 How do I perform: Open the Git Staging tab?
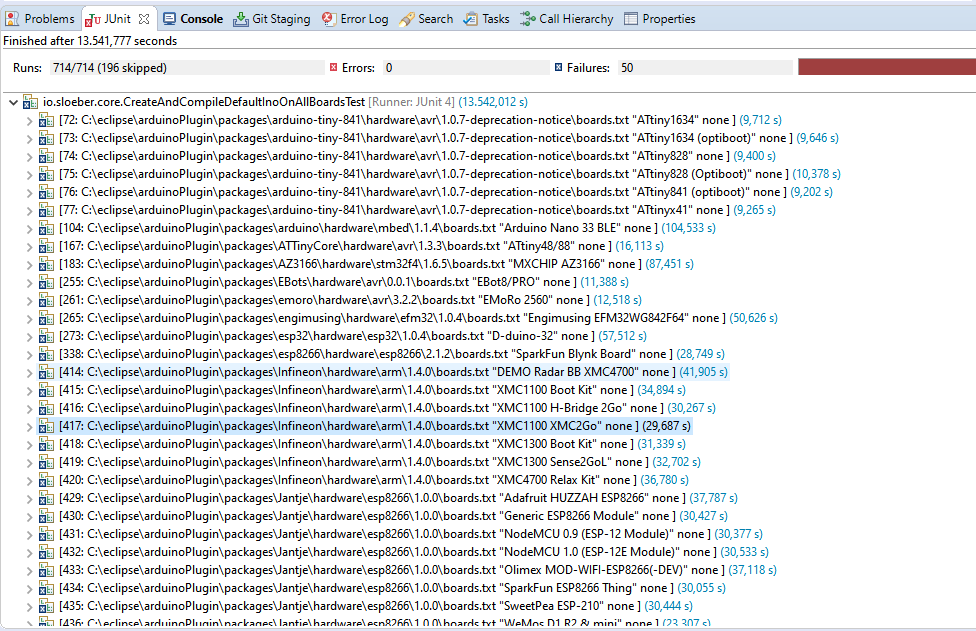click(x=271, y=19)
